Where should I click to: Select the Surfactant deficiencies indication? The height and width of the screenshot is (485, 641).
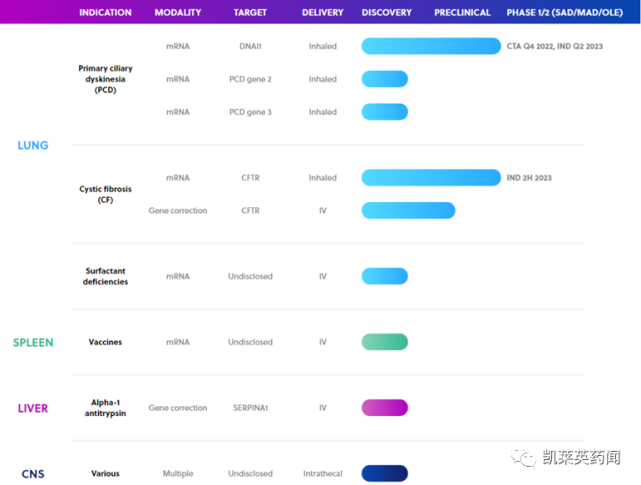coord(105,276)
